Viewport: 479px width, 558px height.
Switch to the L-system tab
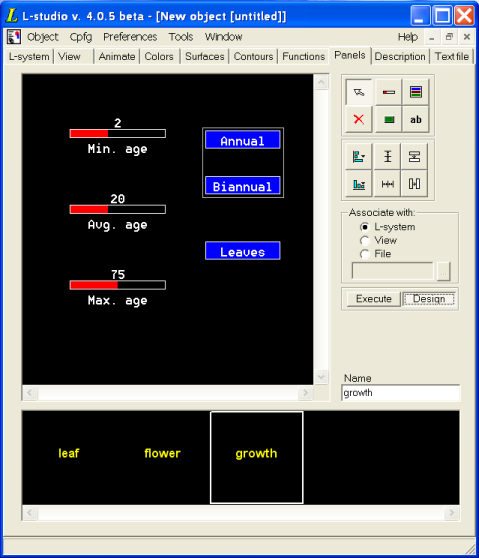[29, 57]
